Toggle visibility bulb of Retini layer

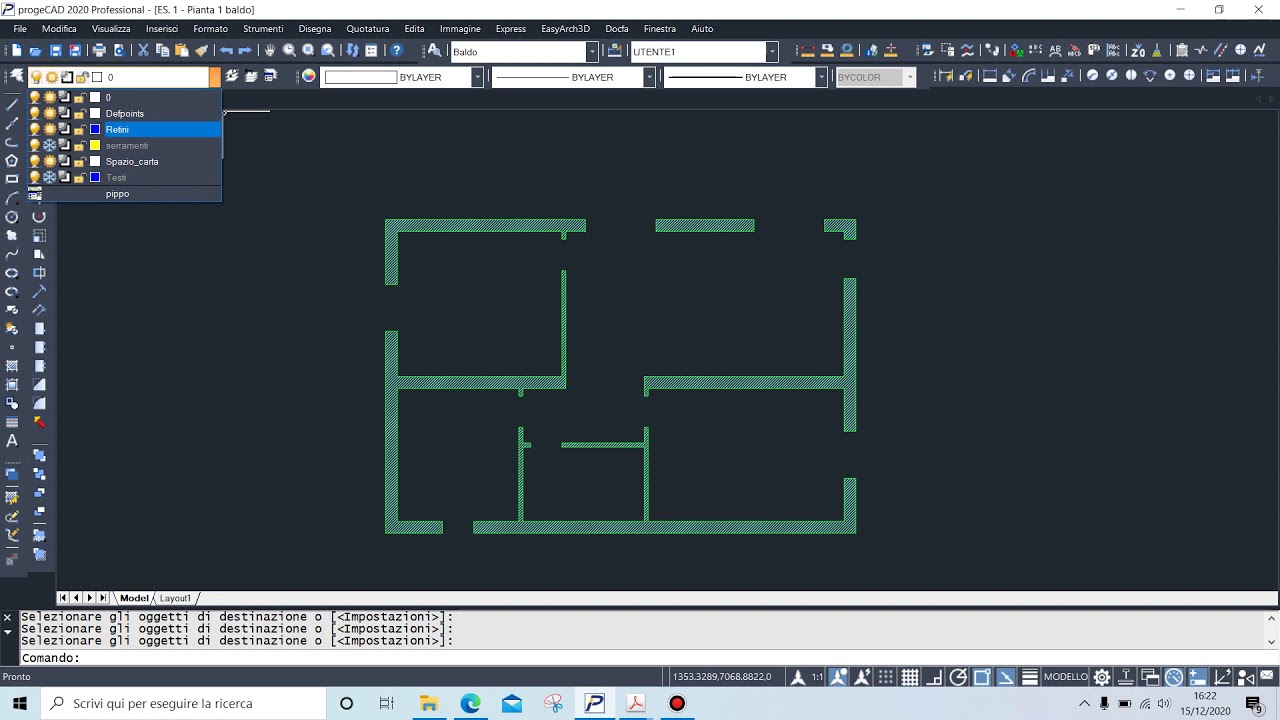(x=35, y=129)
